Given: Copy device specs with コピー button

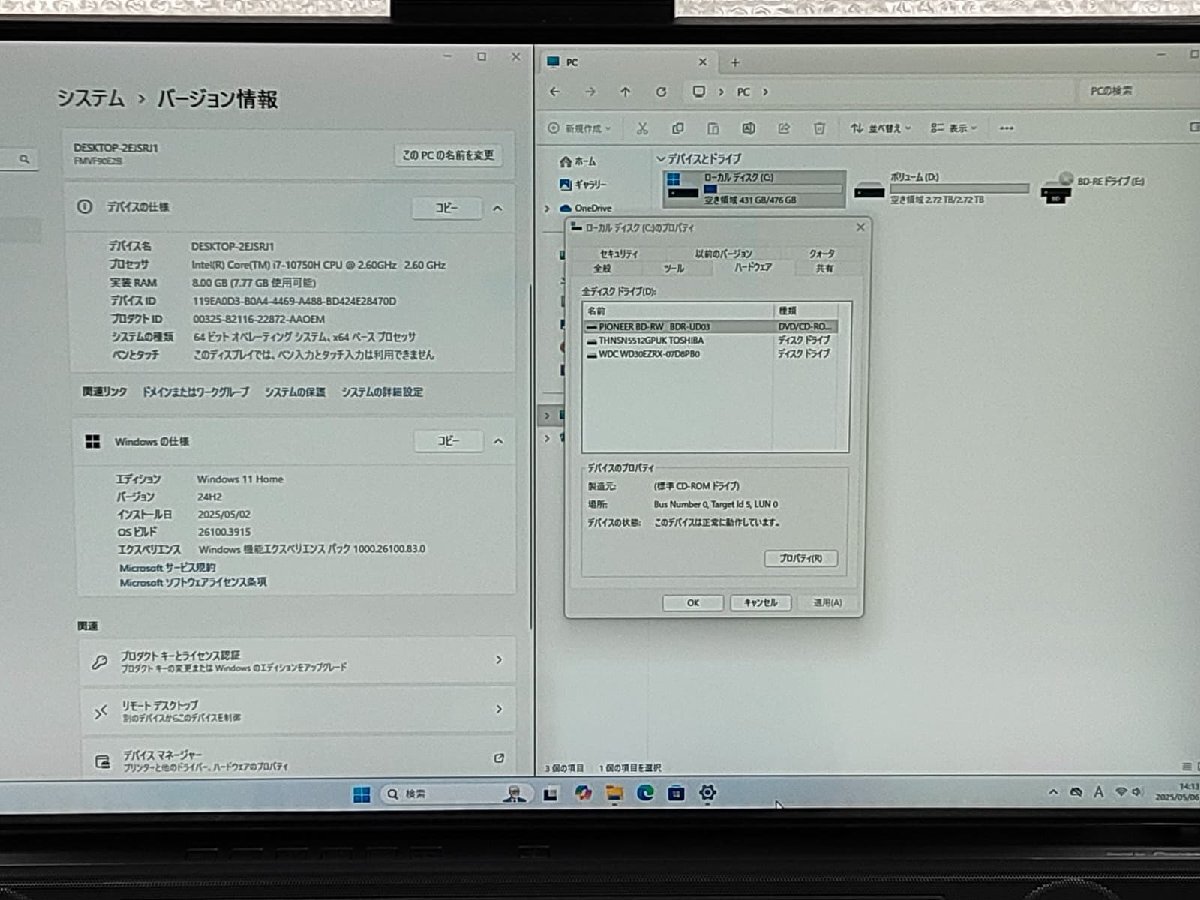Looking at the screenshot, I should [446, 208].
